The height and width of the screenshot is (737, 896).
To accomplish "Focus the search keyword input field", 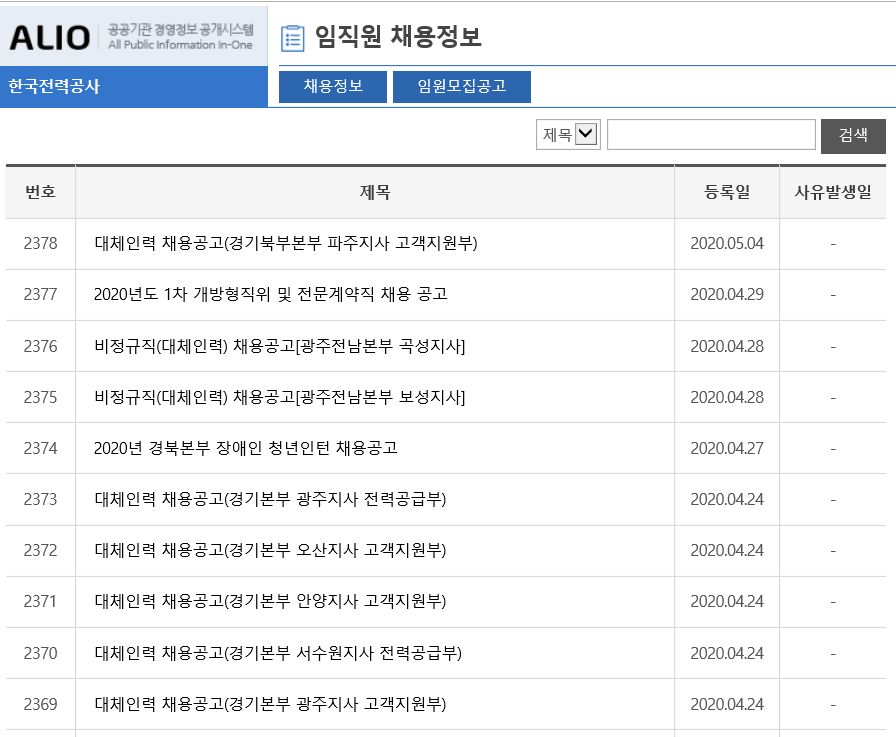I will pos(711,135).
